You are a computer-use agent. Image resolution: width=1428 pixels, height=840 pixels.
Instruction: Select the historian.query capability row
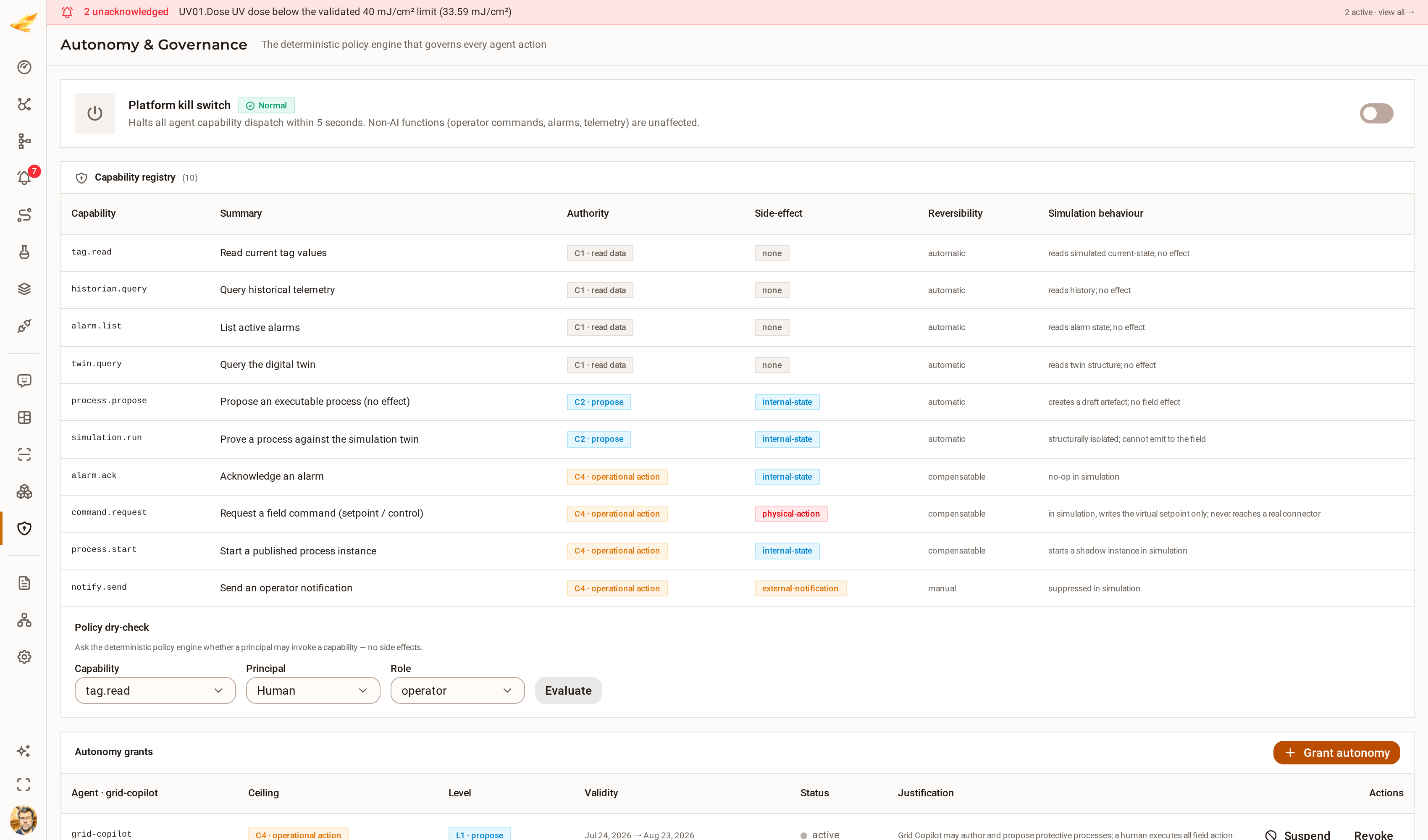737,290
